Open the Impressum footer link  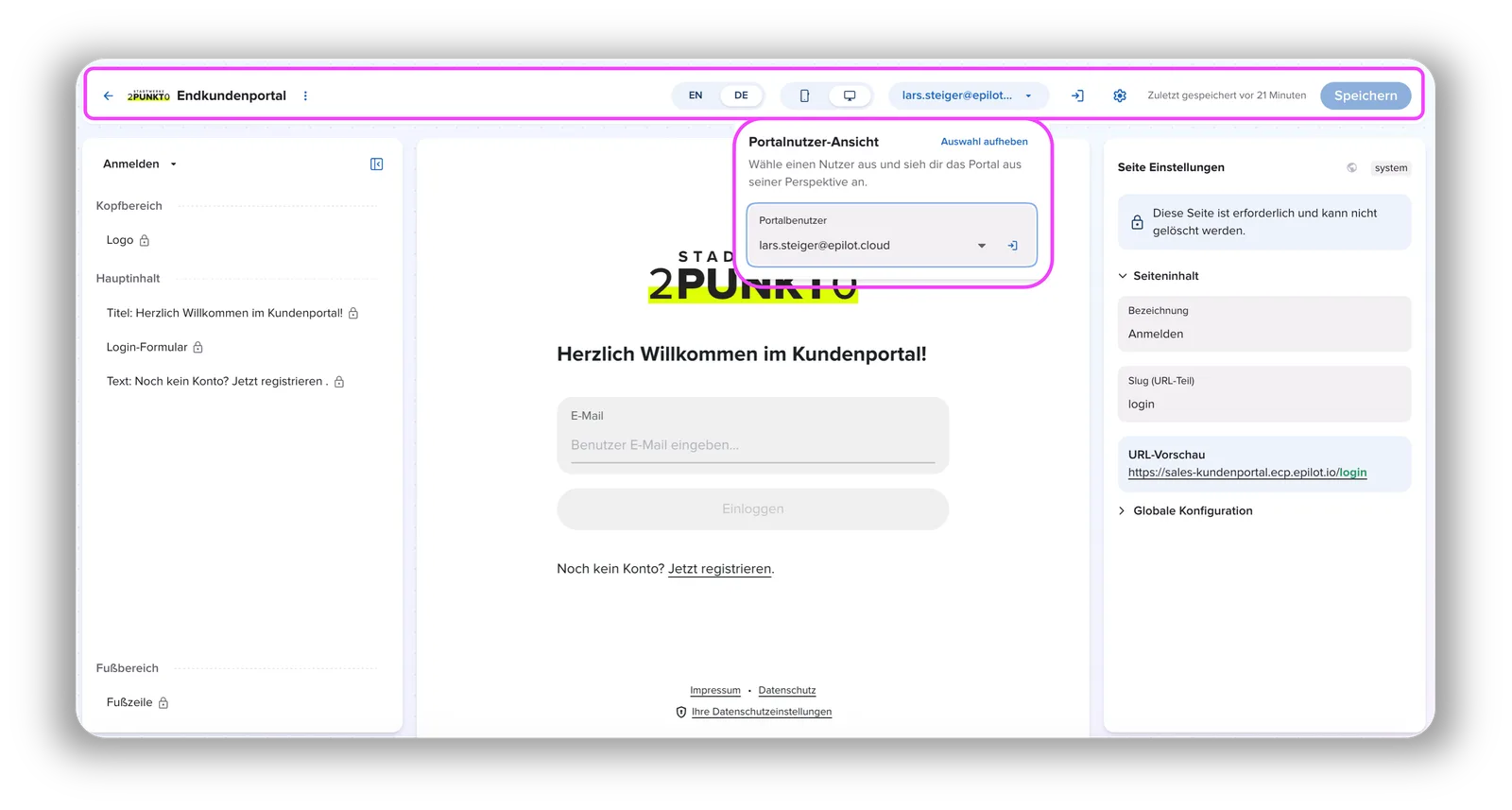tap(714, 690)
